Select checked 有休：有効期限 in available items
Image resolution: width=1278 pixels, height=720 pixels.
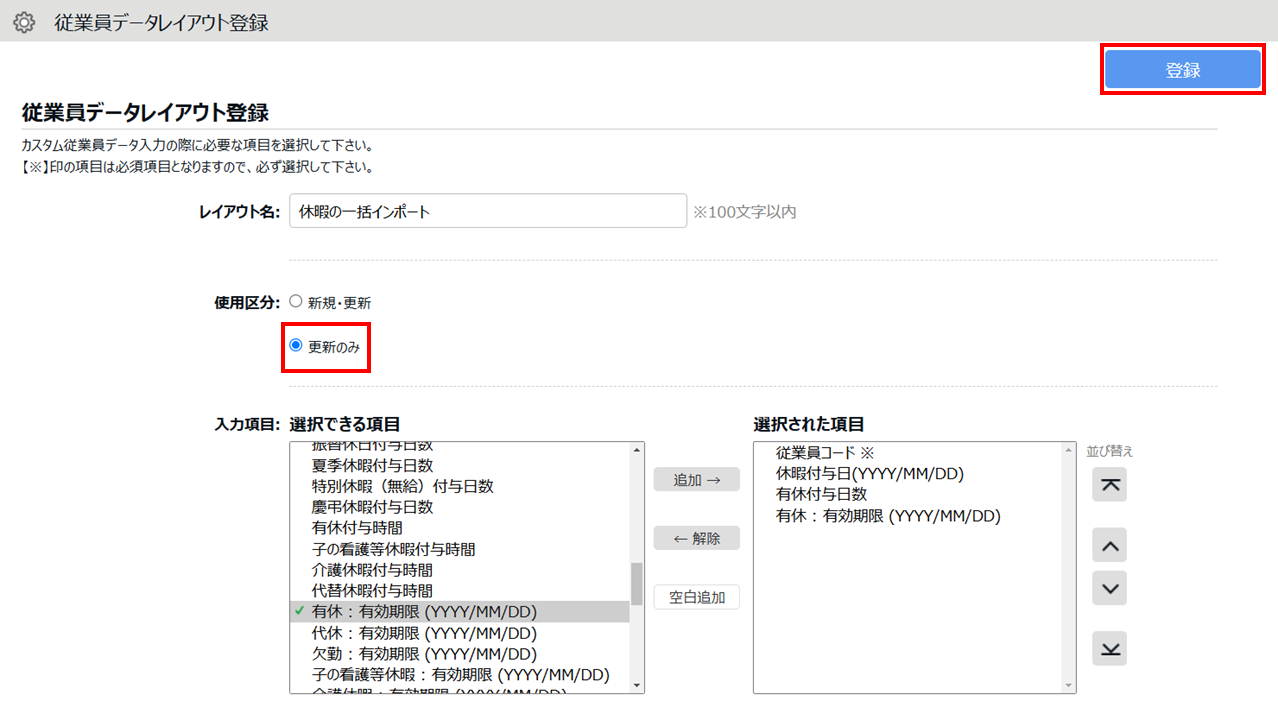tap(459, 612)
